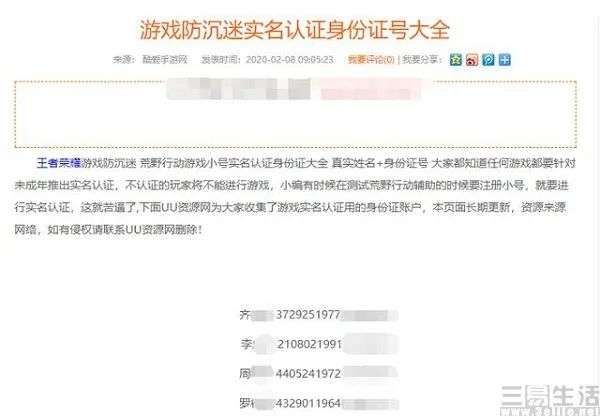Open the blurred pink banner ad

point(370,89)
